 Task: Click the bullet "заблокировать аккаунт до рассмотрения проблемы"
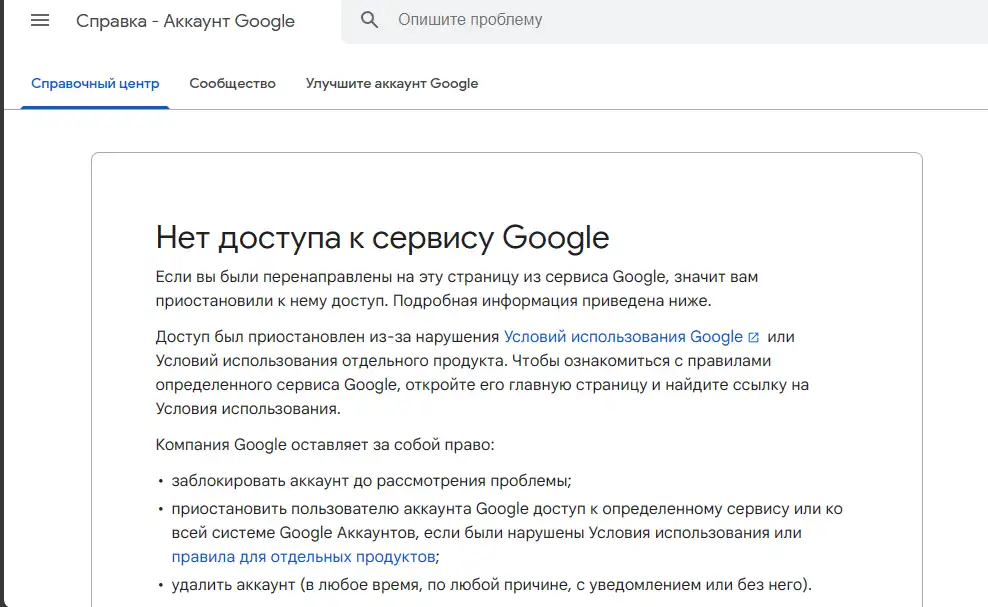pos(371,480)
